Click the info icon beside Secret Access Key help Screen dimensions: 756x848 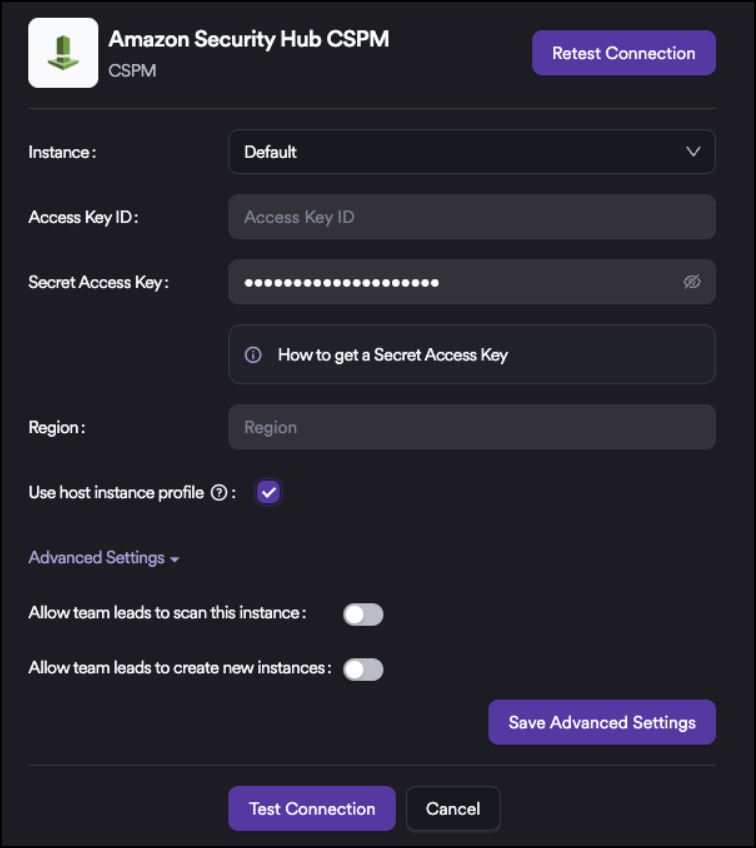point(253,355)
